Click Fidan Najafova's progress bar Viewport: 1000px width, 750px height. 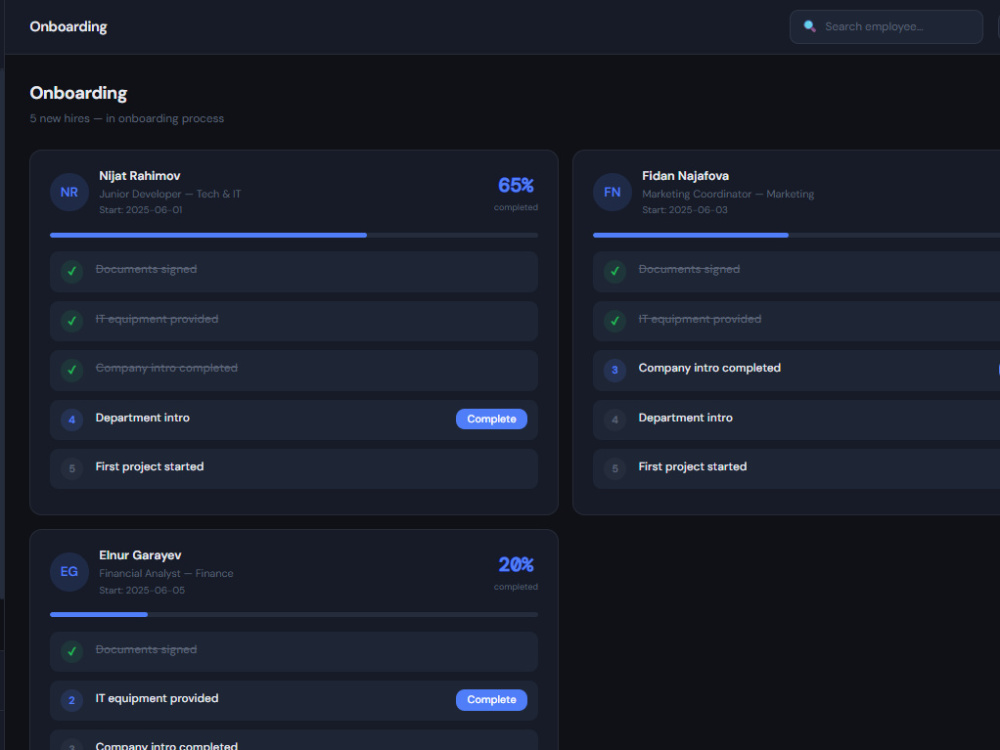pos(797,235)
